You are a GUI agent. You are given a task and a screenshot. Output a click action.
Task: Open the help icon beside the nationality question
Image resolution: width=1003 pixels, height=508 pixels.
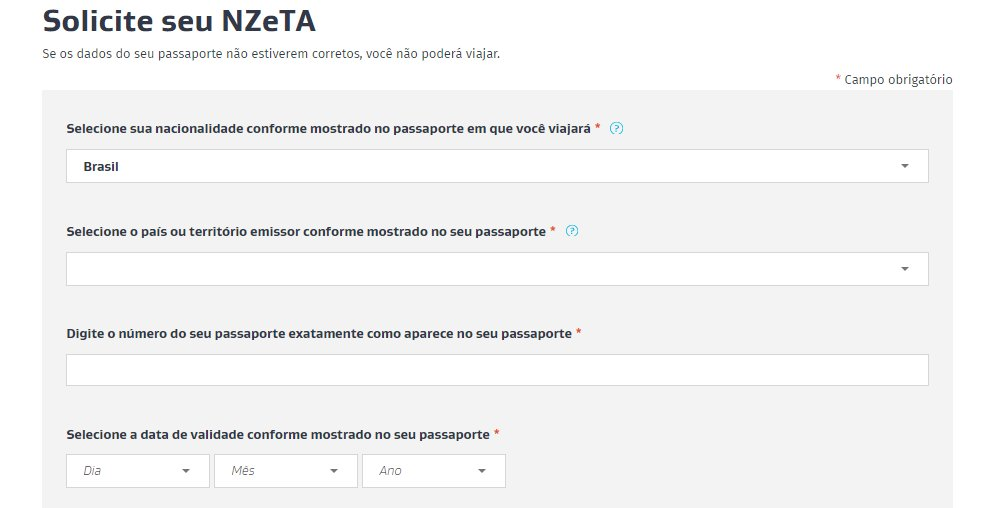[616, 129]
